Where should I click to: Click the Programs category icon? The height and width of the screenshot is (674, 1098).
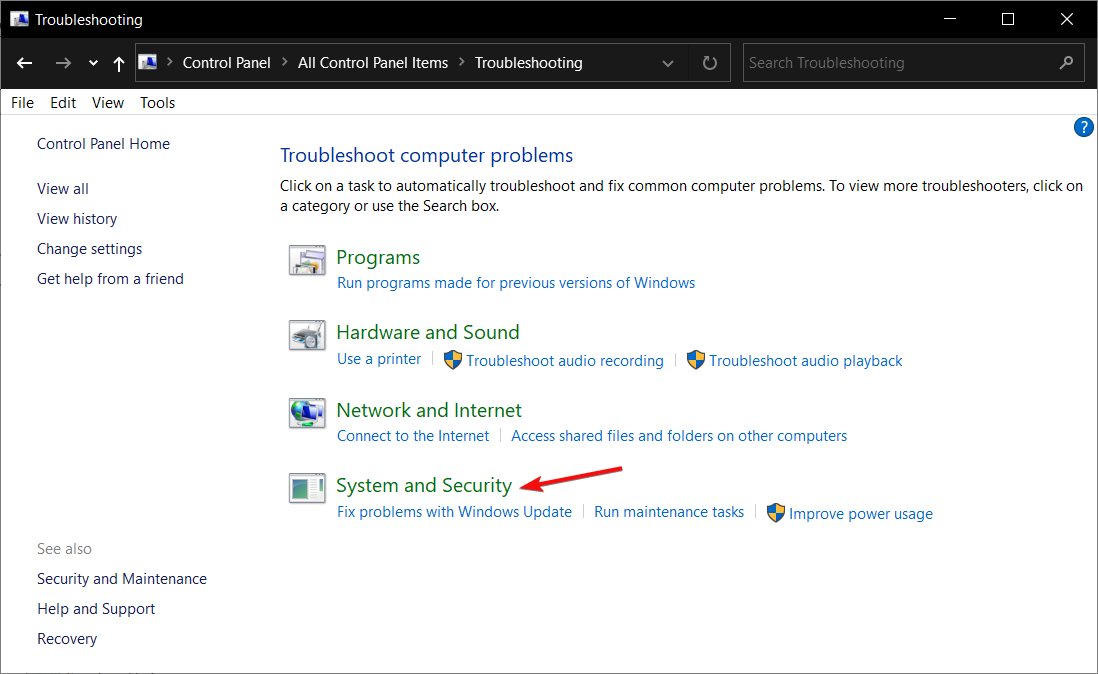point(307,260)
